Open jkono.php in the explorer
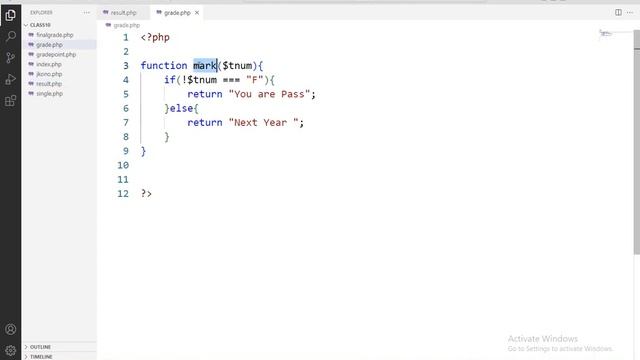 click(x=59, y=74)
